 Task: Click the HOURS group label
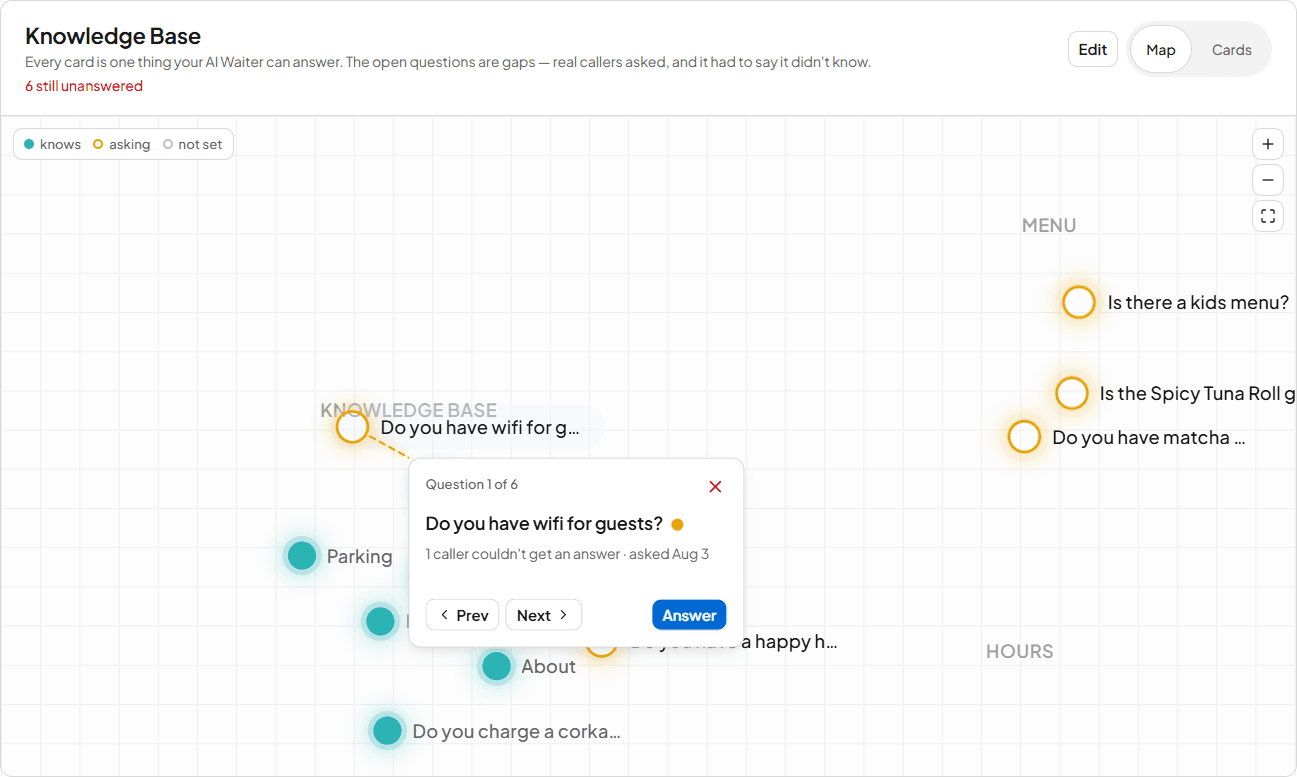pos(1019,652)
